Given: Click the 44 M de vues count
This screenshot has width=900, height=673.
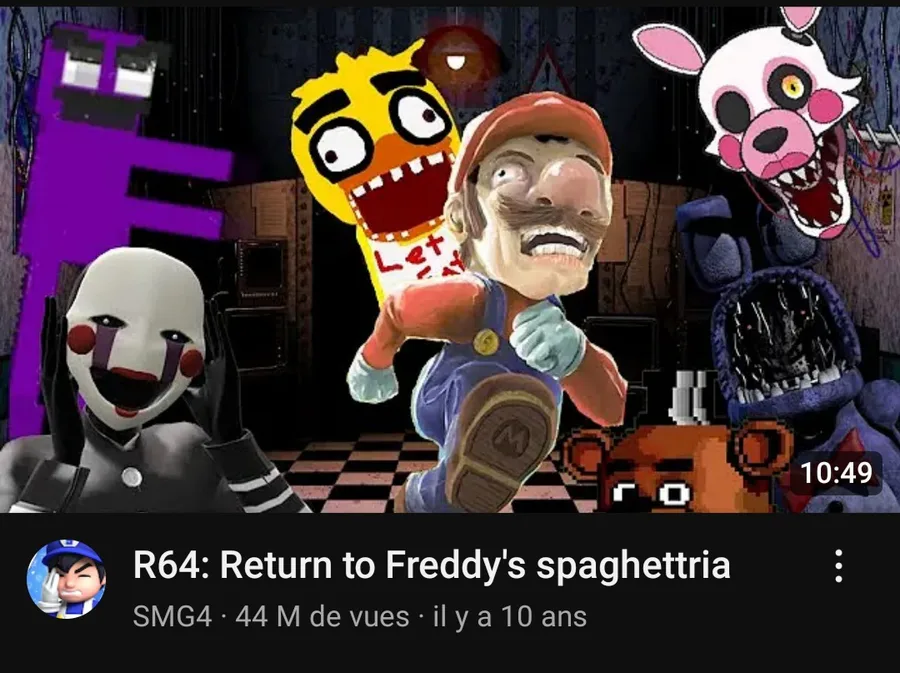Looking at the screenshot, I should point(322,617).
